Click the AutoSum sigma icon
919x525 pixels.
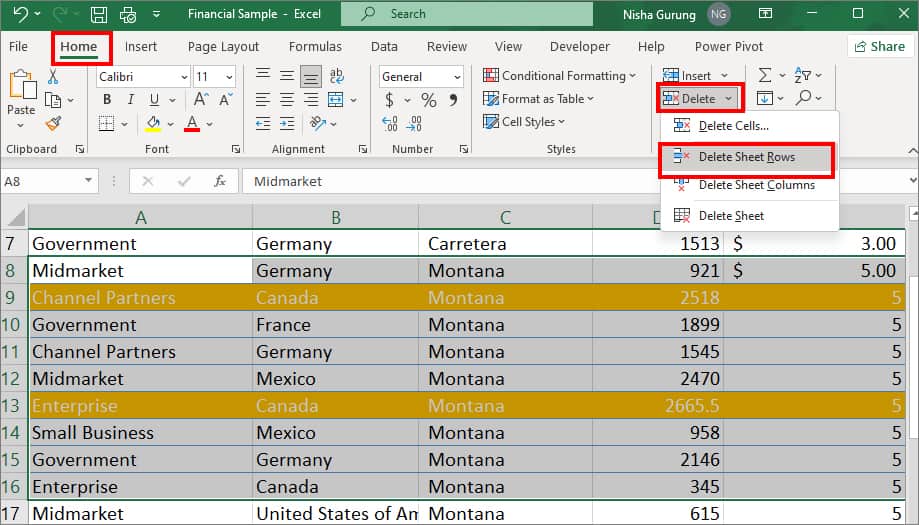point(764,75)
